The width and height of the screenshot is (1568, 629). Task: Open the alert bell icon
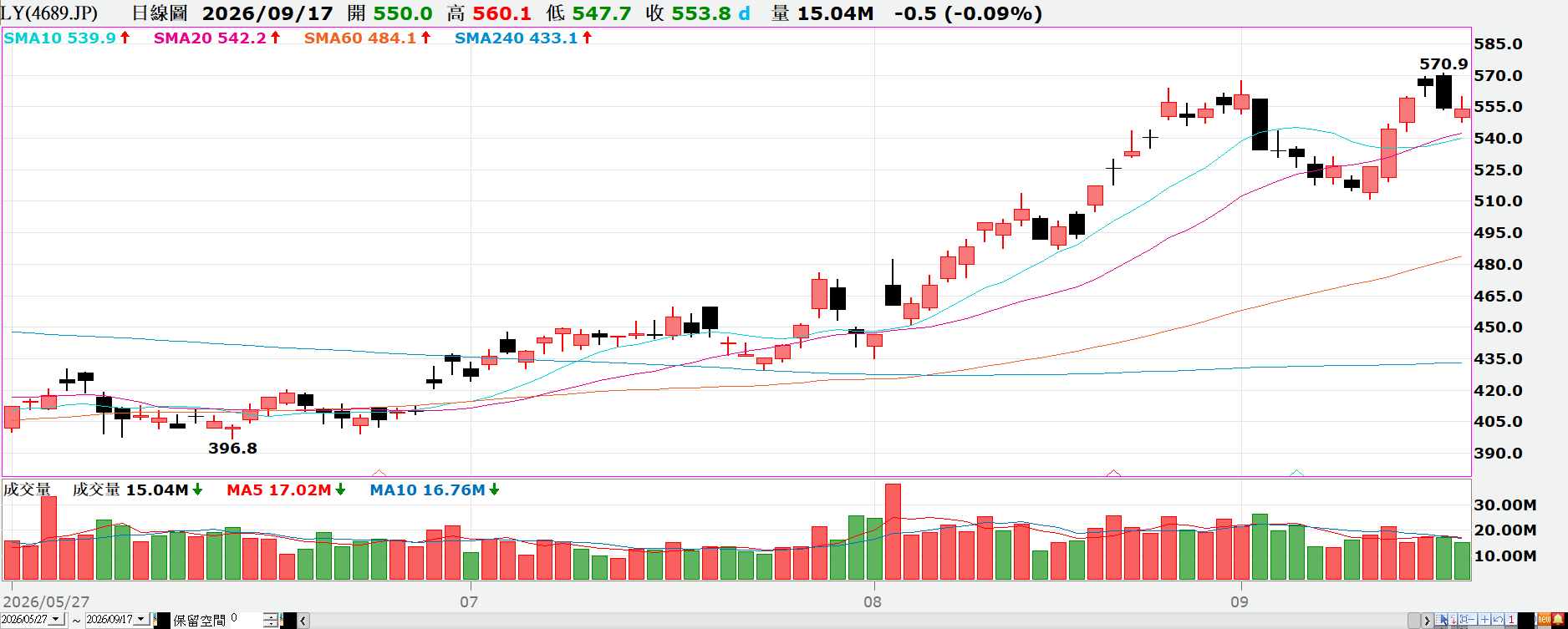(1559, 620)
